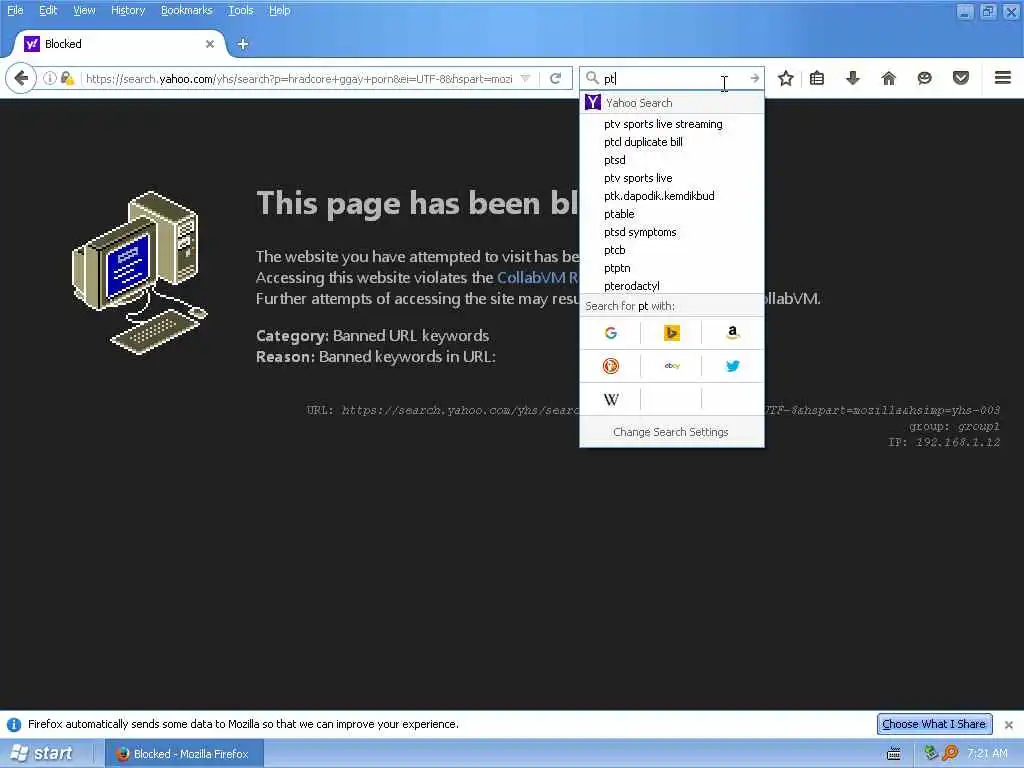Select suggestion ptcb
Viewport: 1024px width, 768px height.
pyautogui.click(x=671, y=250)
